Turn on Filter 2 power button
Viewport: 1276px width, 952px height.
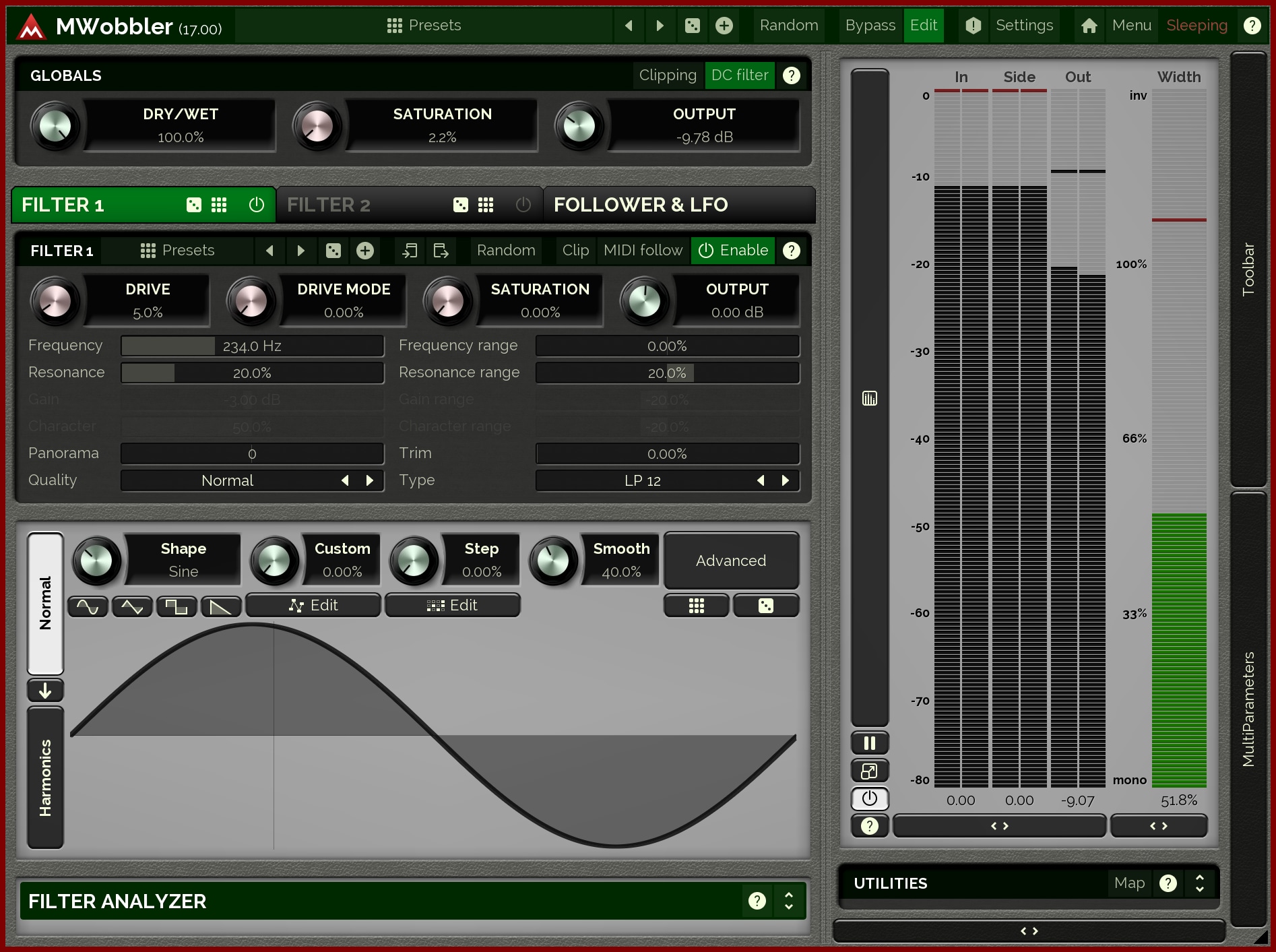[523, 205]
